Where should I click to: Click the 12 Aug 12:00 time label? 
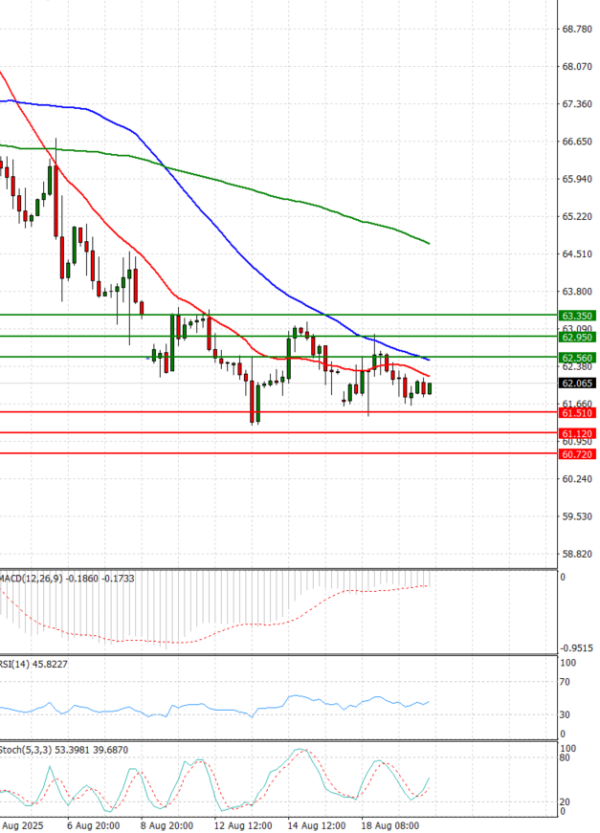243,826
